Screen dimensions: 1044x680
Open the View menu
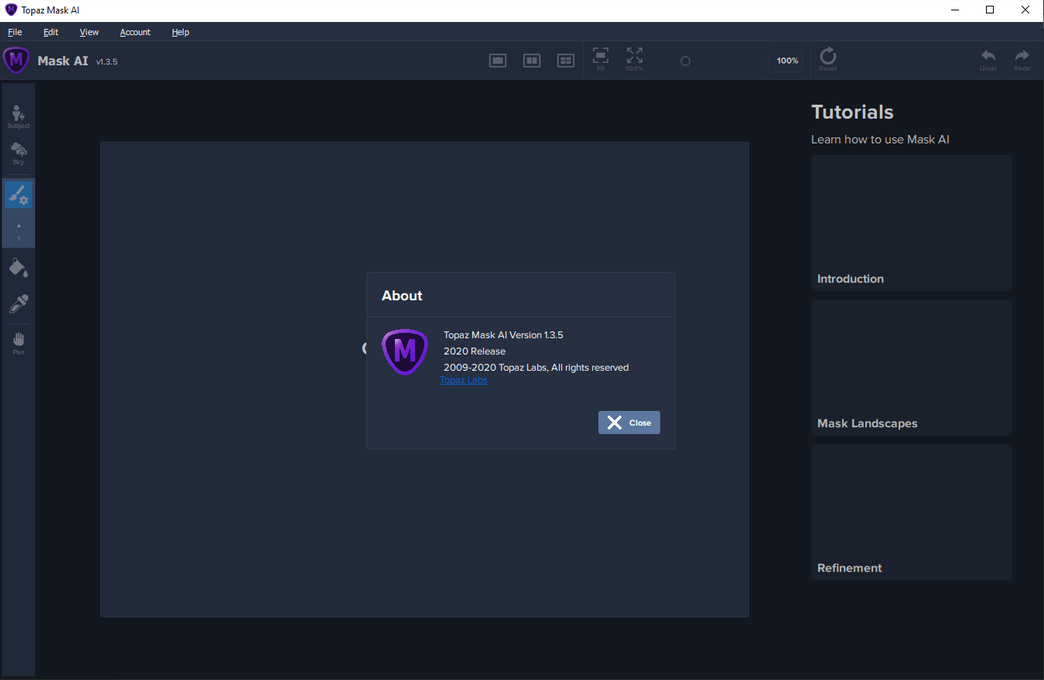(89, 32)
